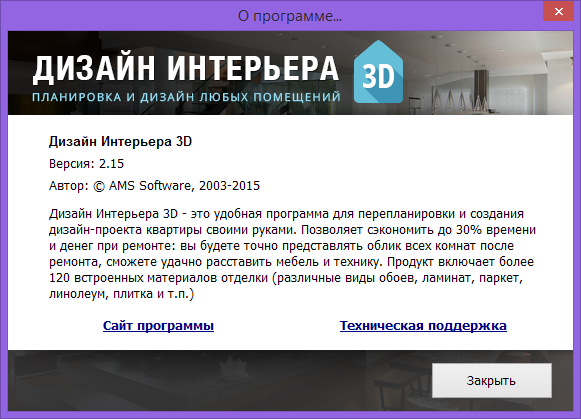
Task: Click the banner subtitle Планировка и дизайн любых помещений
Action: click(x=186, y=97)
